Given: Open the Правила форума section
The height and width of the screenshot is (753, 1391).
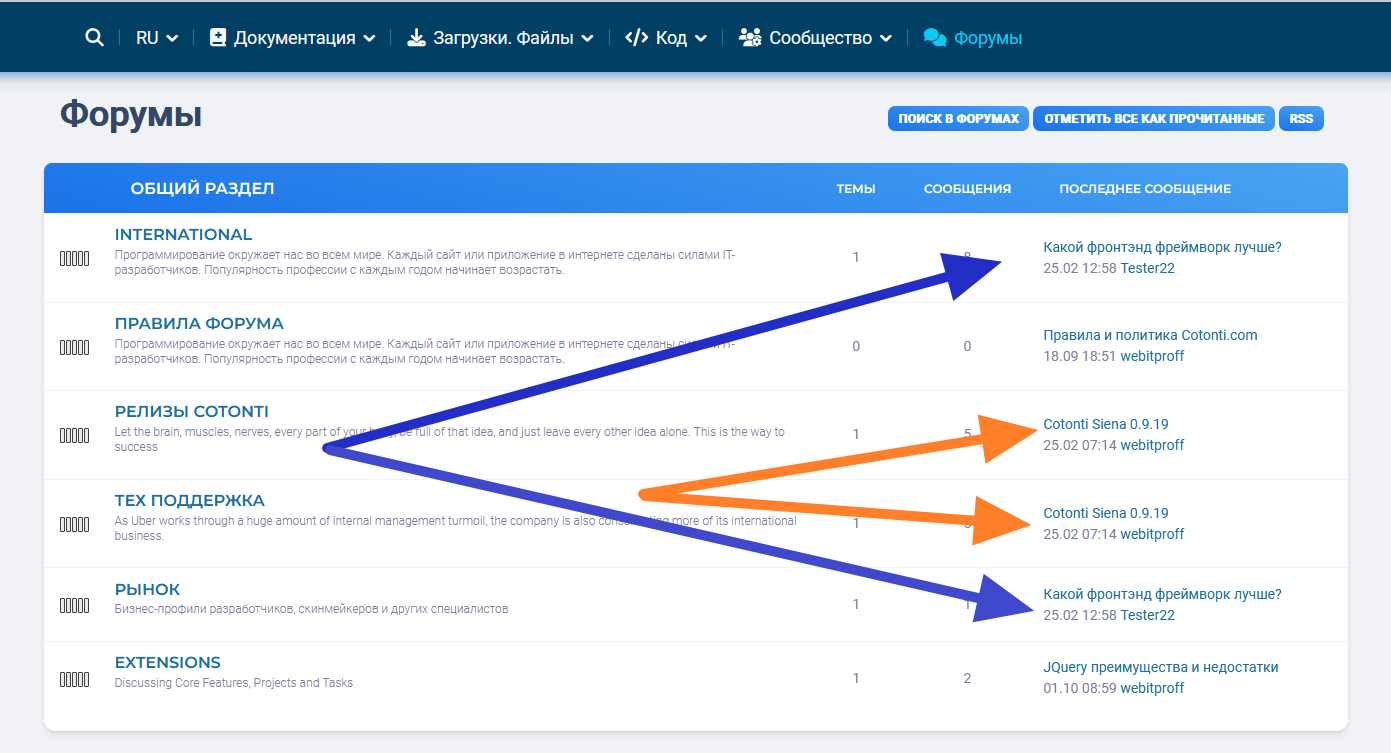Looking at the screenshot, I should 199,323.
